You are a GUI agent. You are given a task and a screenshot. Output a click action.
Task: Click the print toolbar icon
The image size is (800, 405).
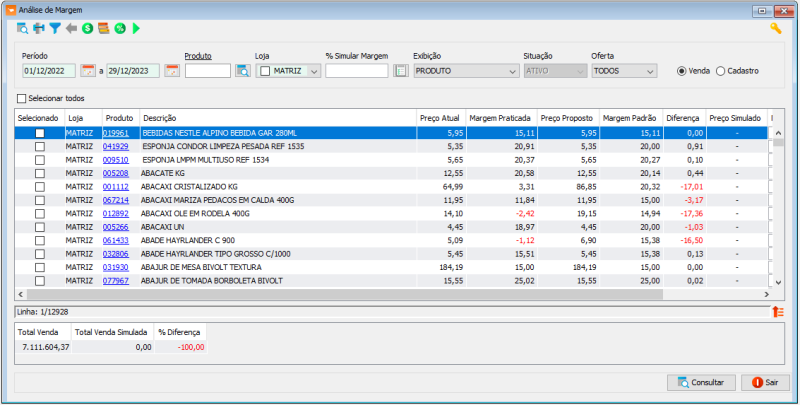[39, 29]
